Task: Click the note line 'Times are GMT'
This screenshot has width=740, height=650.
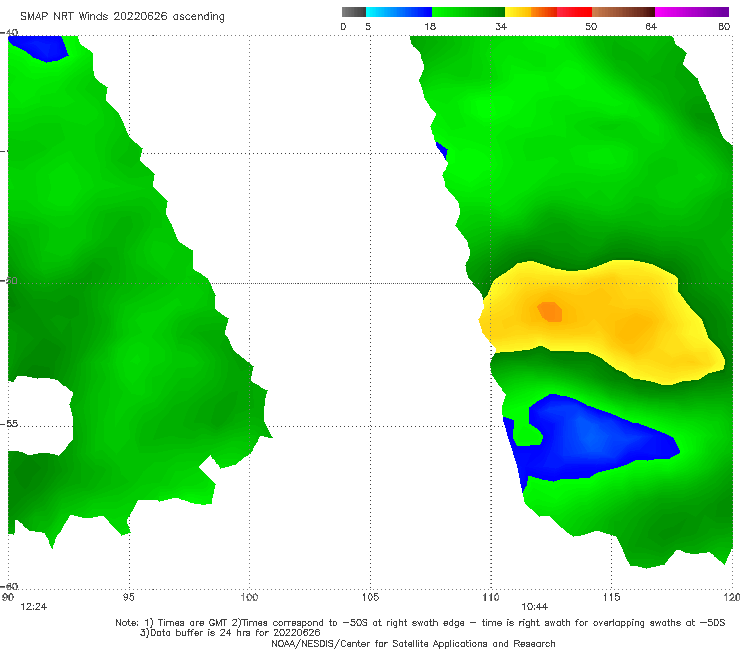Action: click(193, 623)
